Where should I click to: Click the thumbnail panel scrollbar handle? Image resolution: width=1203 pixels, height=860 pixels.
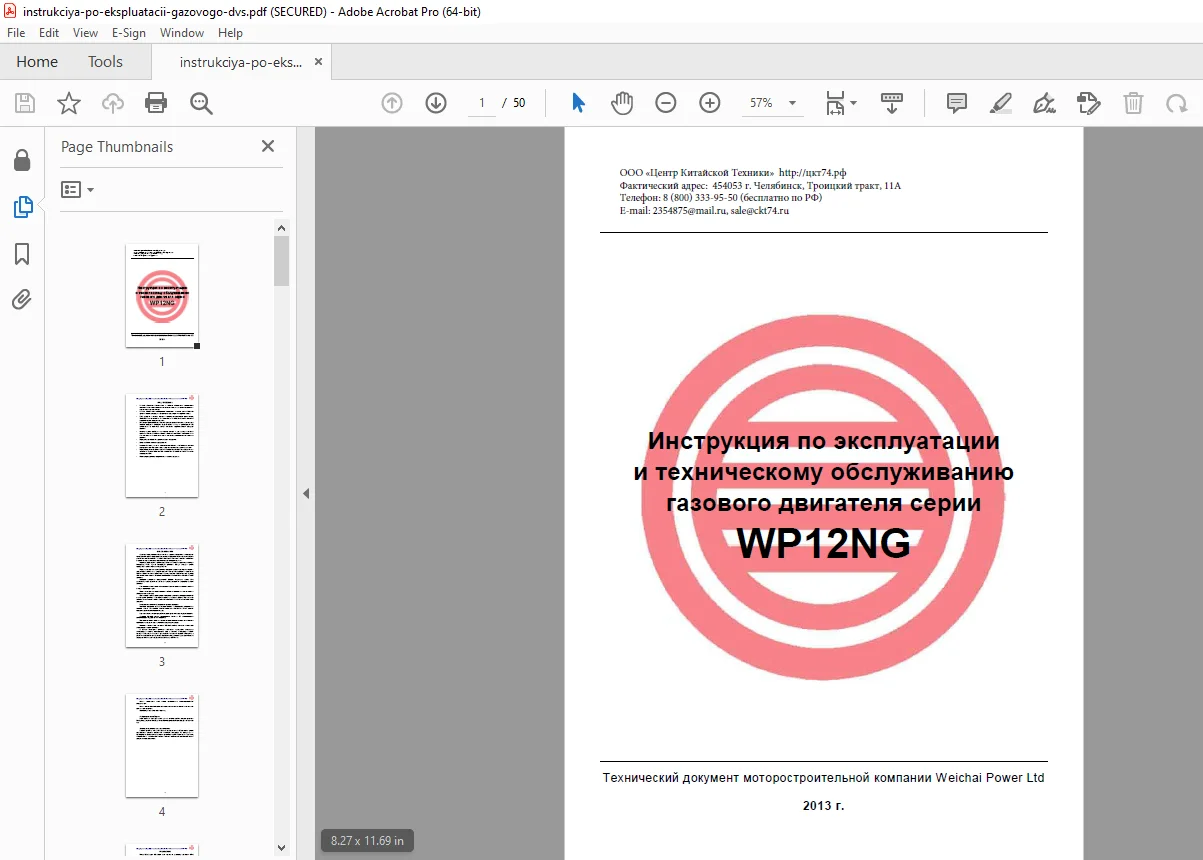282,261
